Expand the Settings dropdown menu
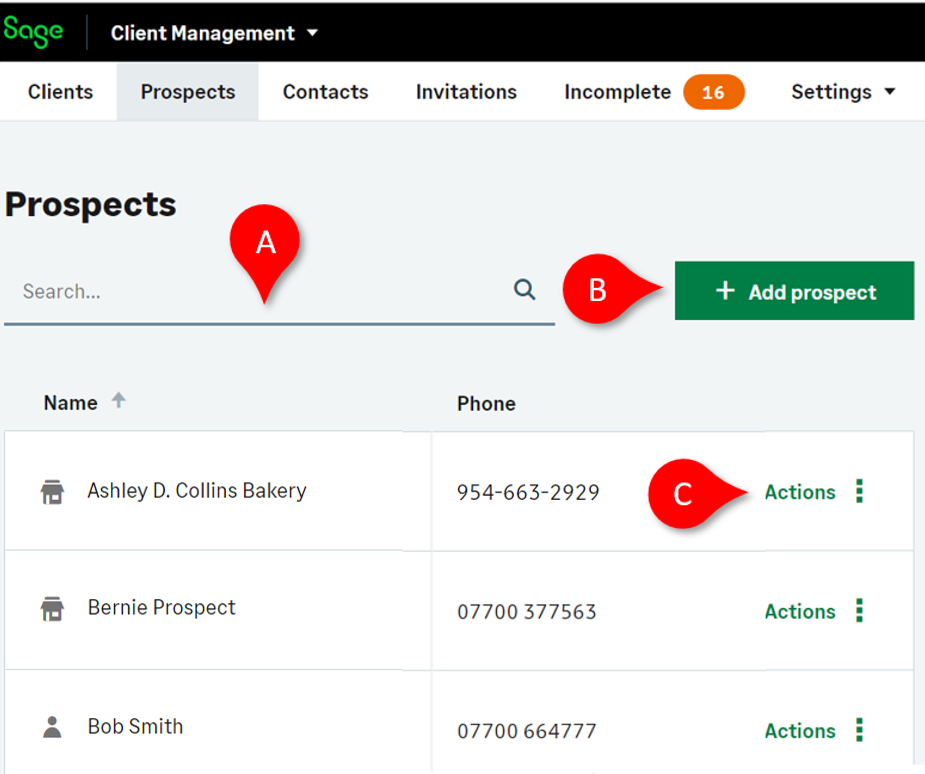925x774 pixels. (843, 92)
